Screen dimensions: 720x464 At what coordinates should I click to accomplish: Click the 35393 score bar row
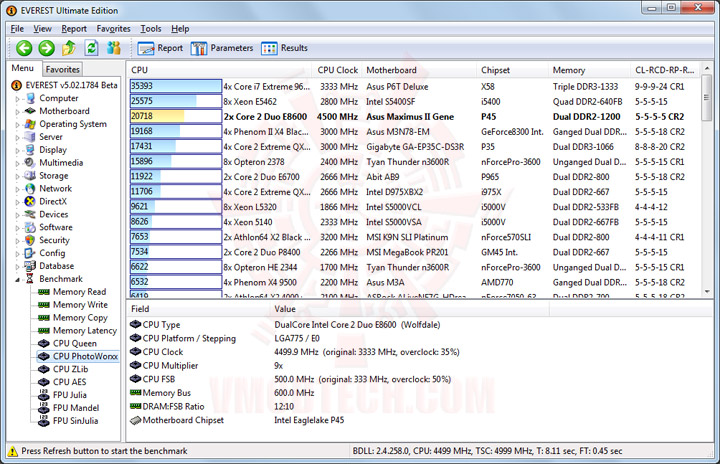tap(176, 86)
